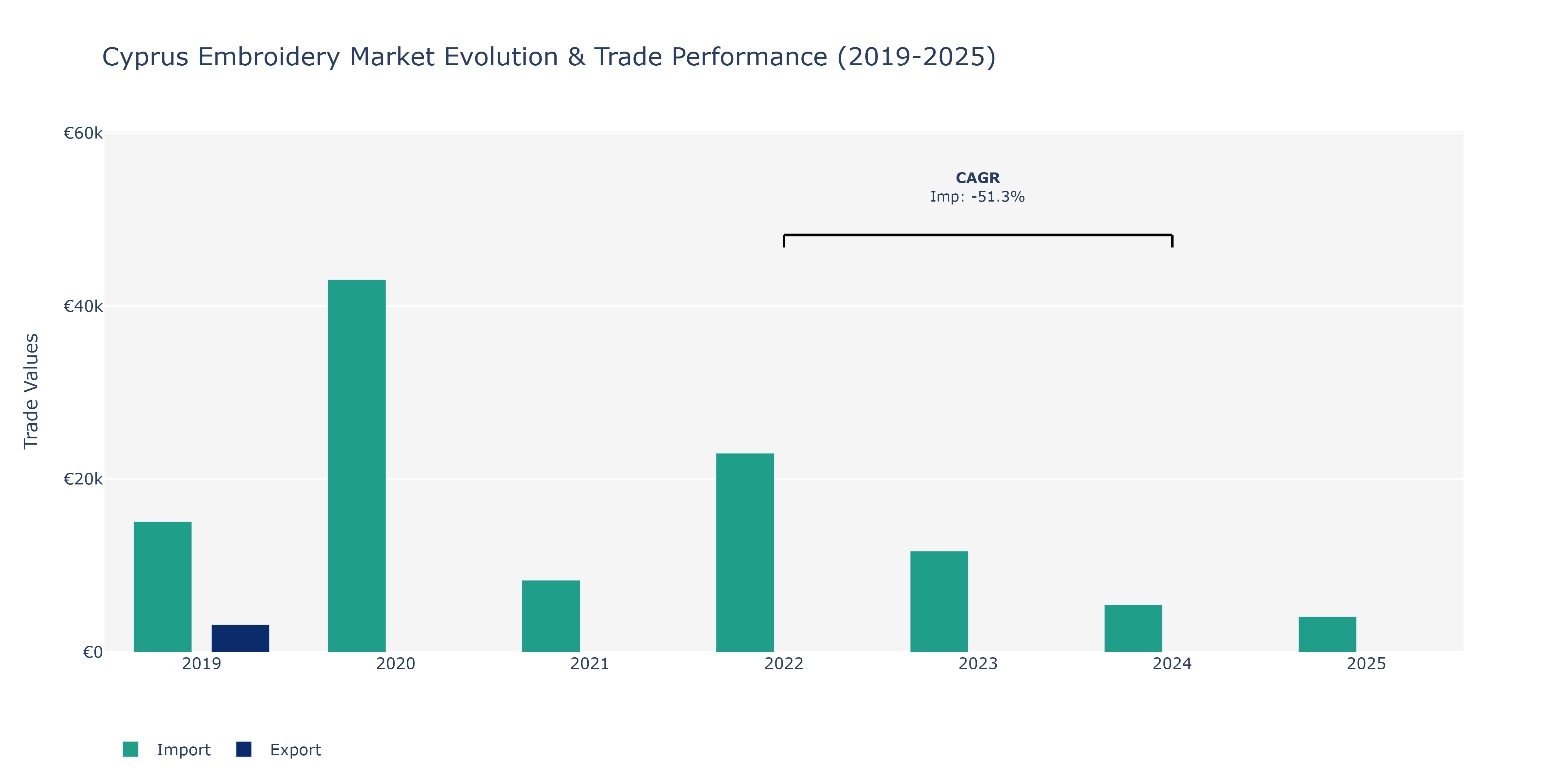This screenshot has height=784, width=1568.
Task: Toggle the Export legend entry
Action: point(279,749)
